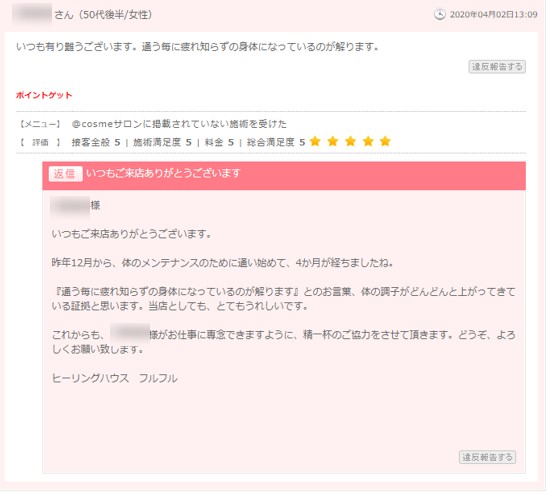
Task: Click the 返信 reply badge
Action: point(65,173)
